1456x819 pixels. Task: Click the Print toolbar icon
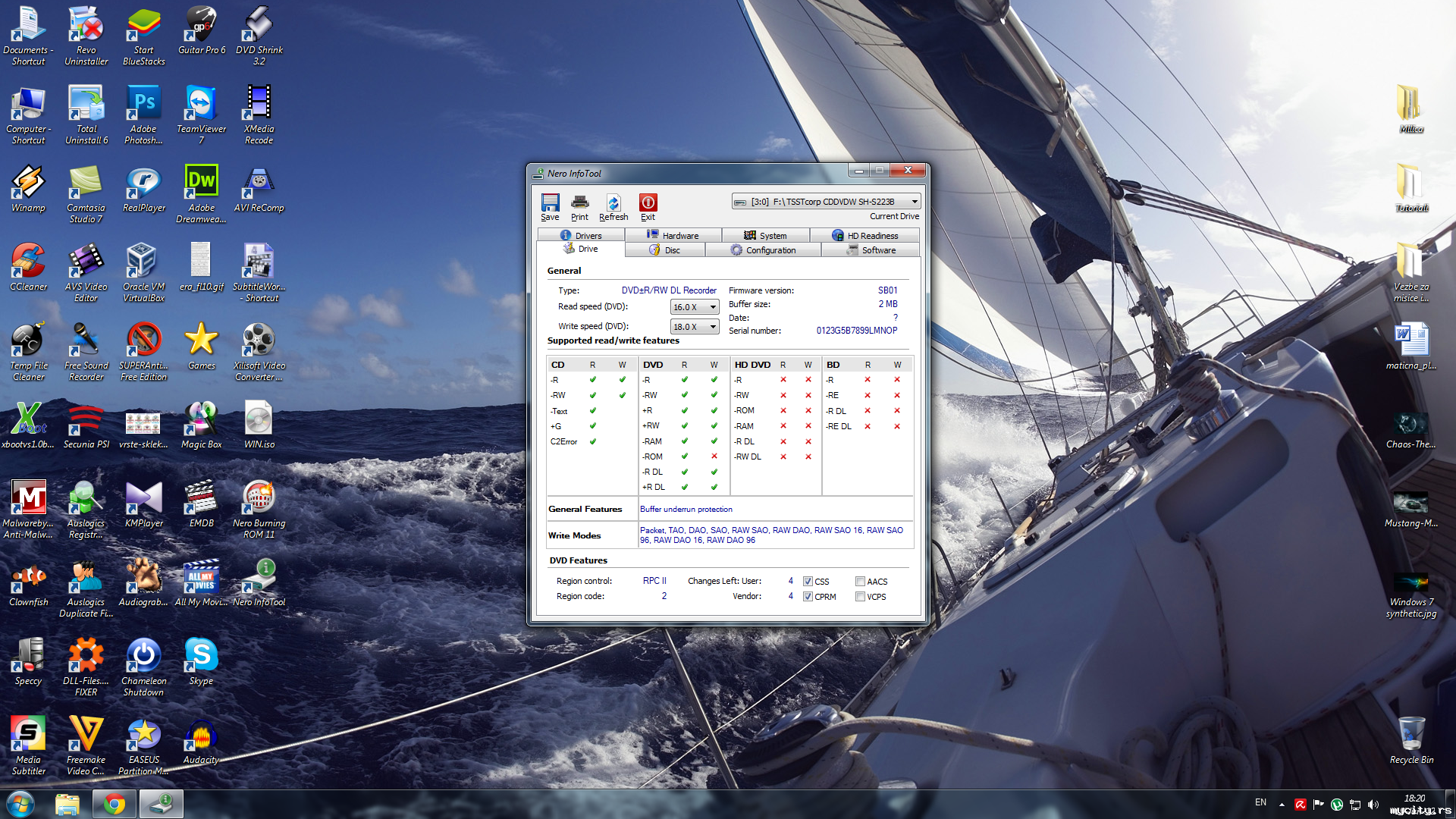coord(579,203)
